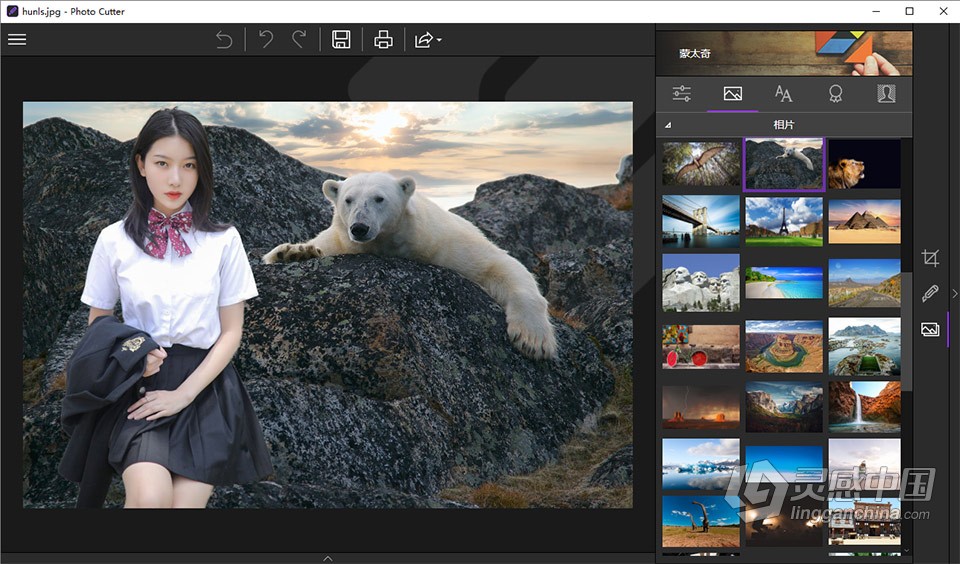Choose the graffiti wall thumbnail

tap(701, 347)
